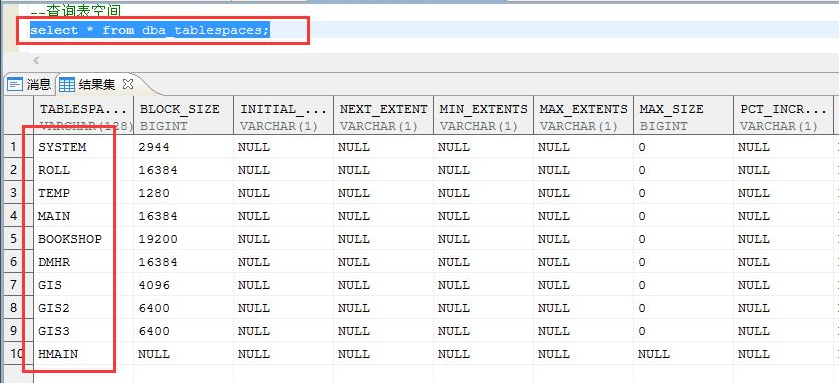Select the MIN_EXTENTS column header
This screenshot has height=383, width=839.
click(483, 115)
